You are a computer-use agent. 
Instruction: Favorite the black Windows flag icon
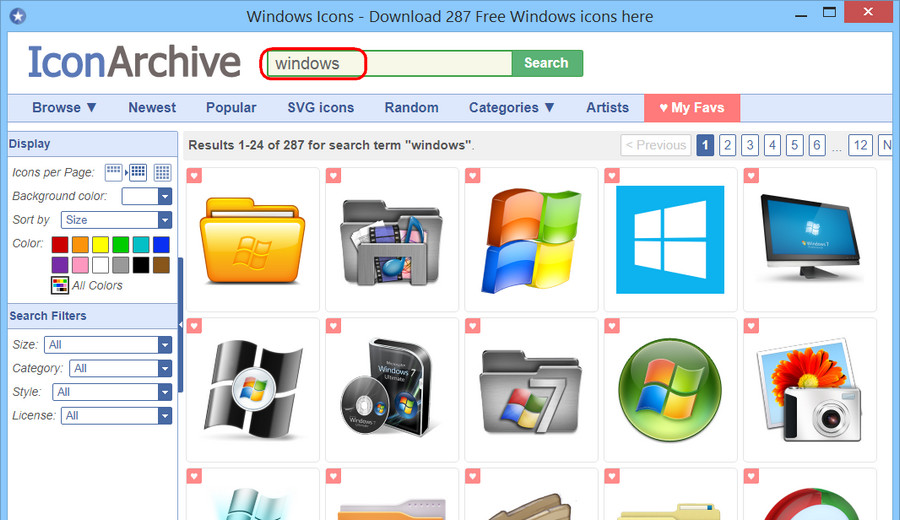click(x=194, y=326)
